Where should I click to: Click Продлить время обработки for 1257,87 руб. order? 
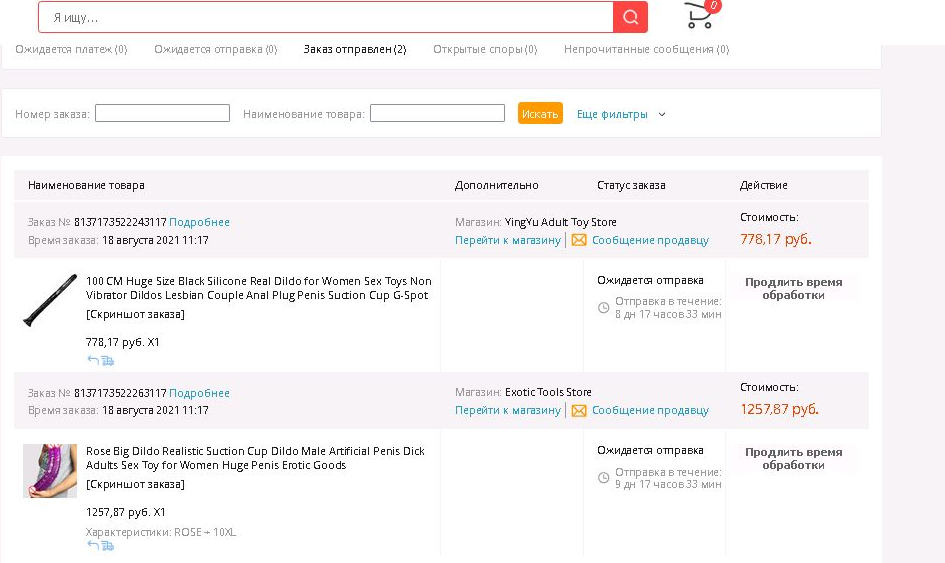[793, 458]
